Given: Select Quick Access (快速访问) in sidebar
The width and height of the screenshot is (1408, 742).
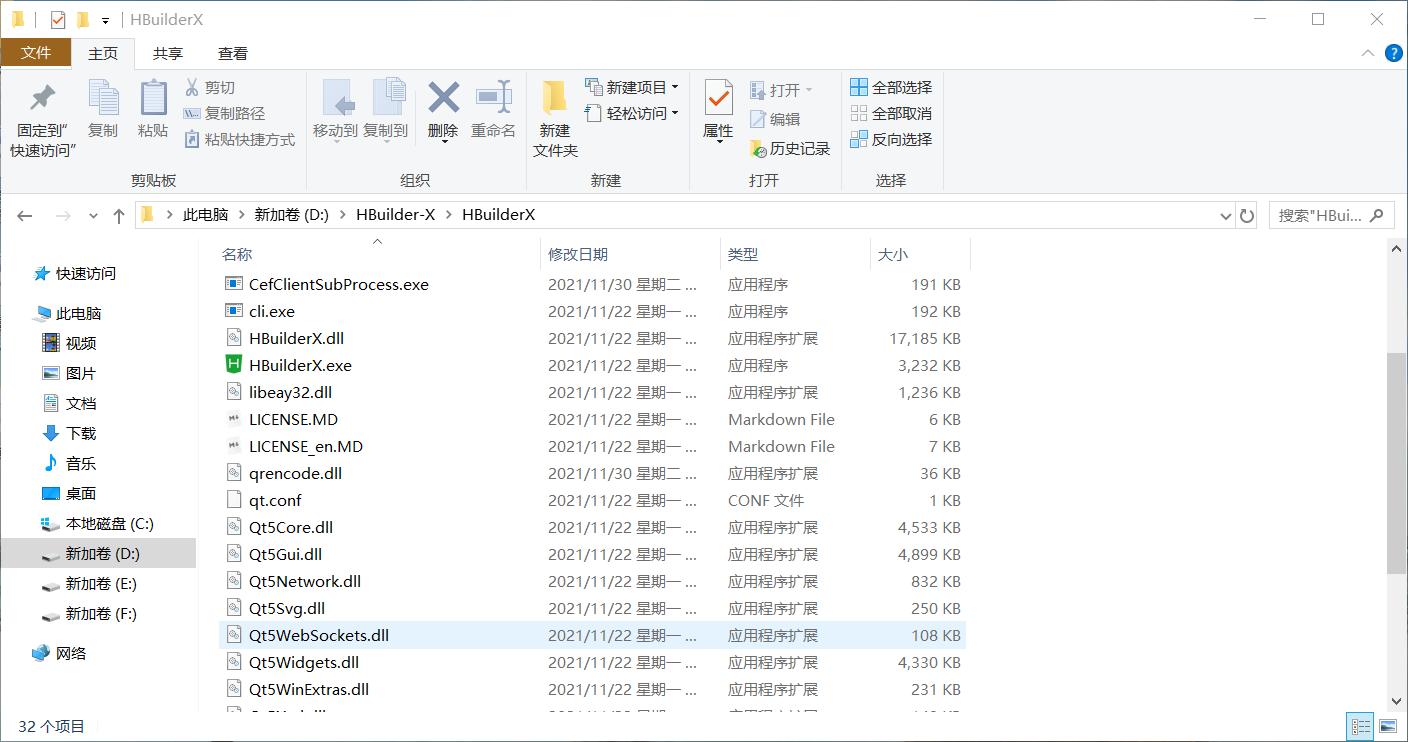Looking at the screenshot, I should [x=86, y=274].
